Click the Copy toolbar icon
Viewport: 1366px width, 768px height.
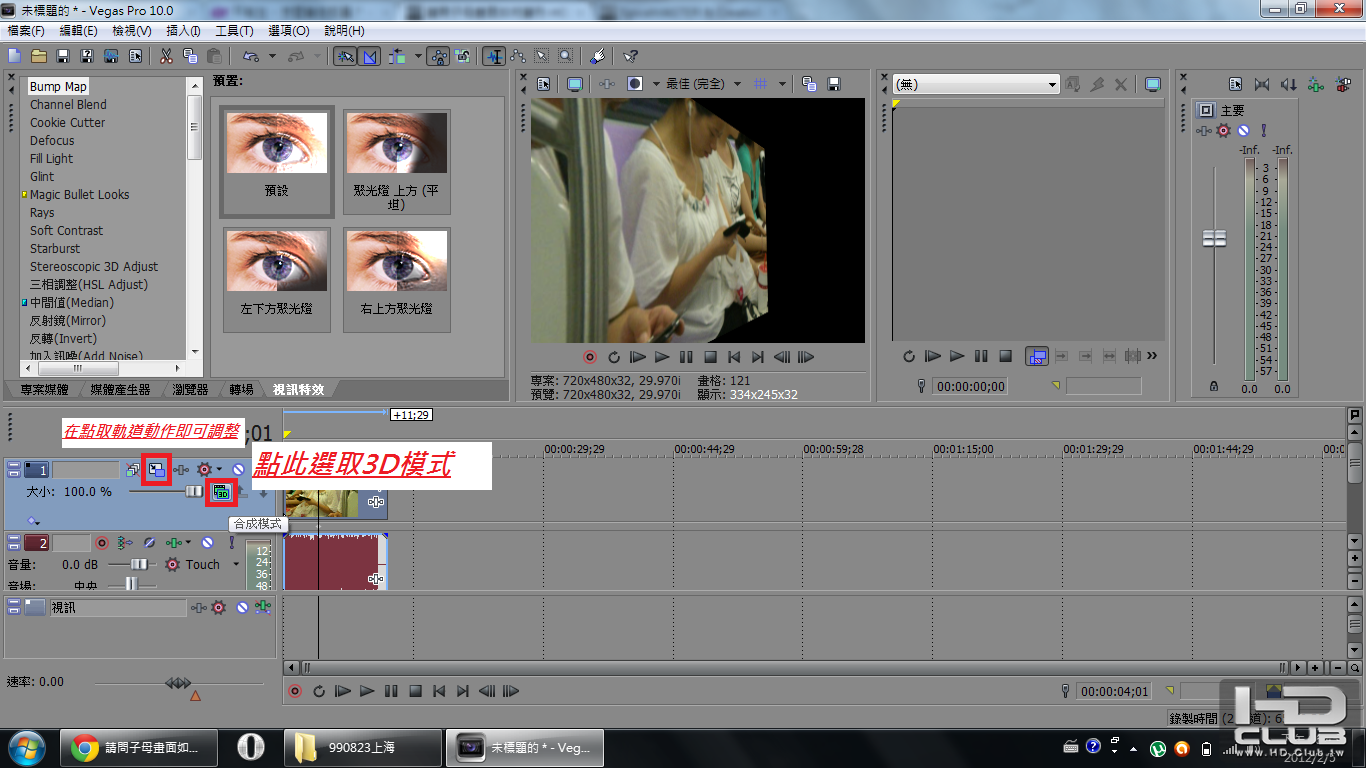pos(190,56)
